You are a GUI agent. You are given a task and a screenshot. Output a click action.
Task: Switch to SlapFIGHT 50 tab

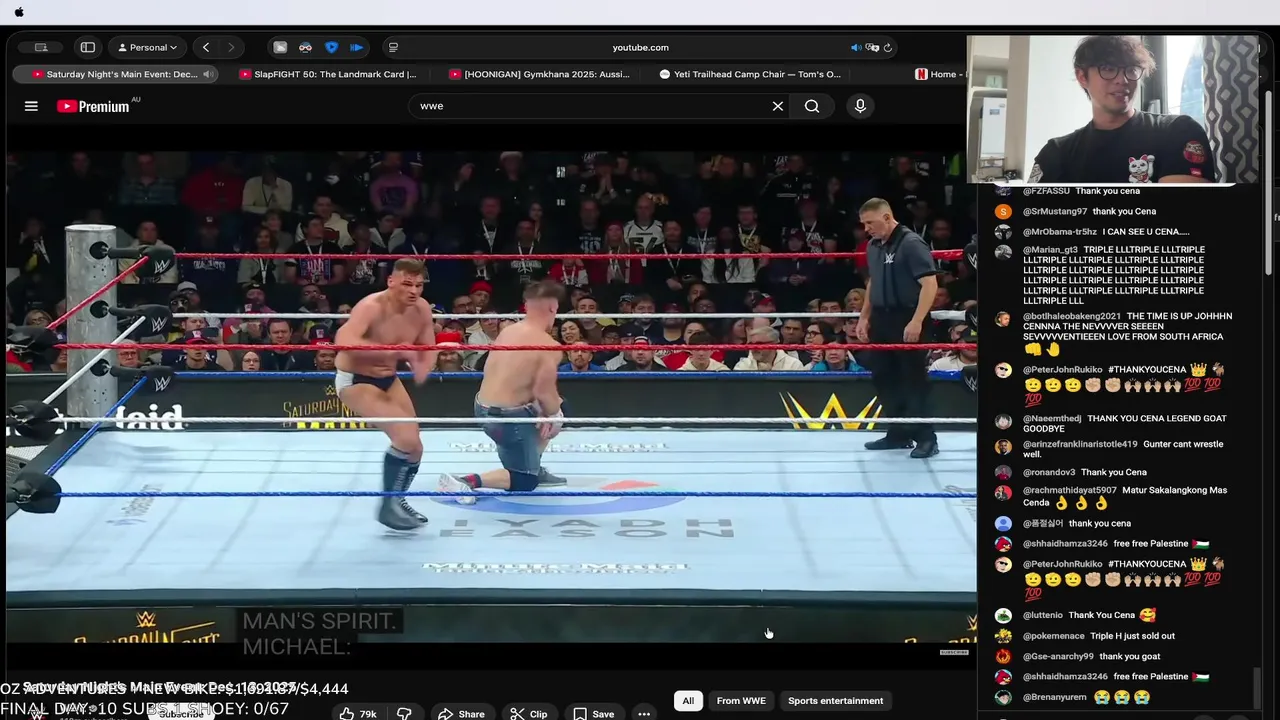coord(329,74)
